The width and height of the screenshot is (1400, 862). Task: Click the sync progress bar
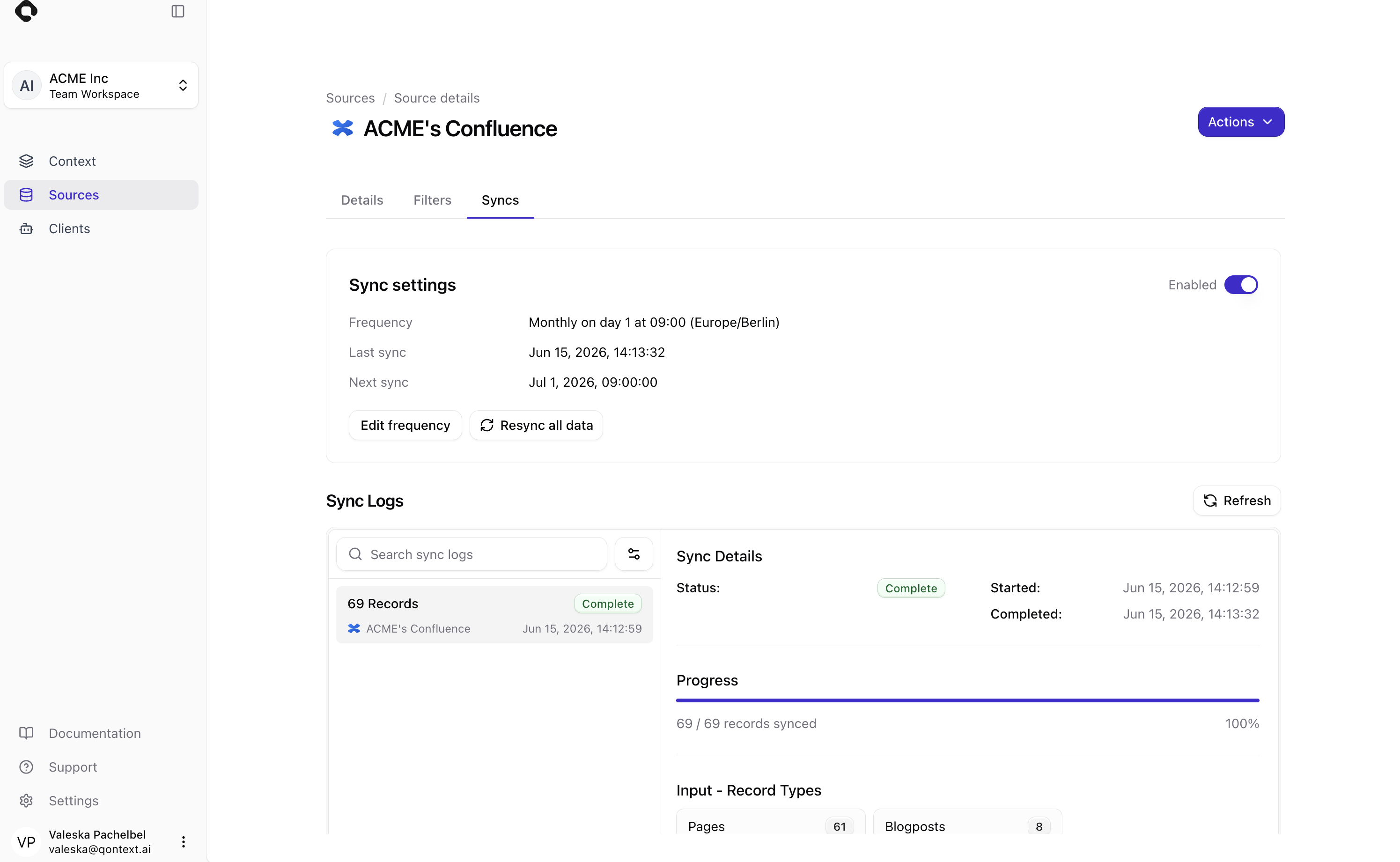tap(967, 700)
